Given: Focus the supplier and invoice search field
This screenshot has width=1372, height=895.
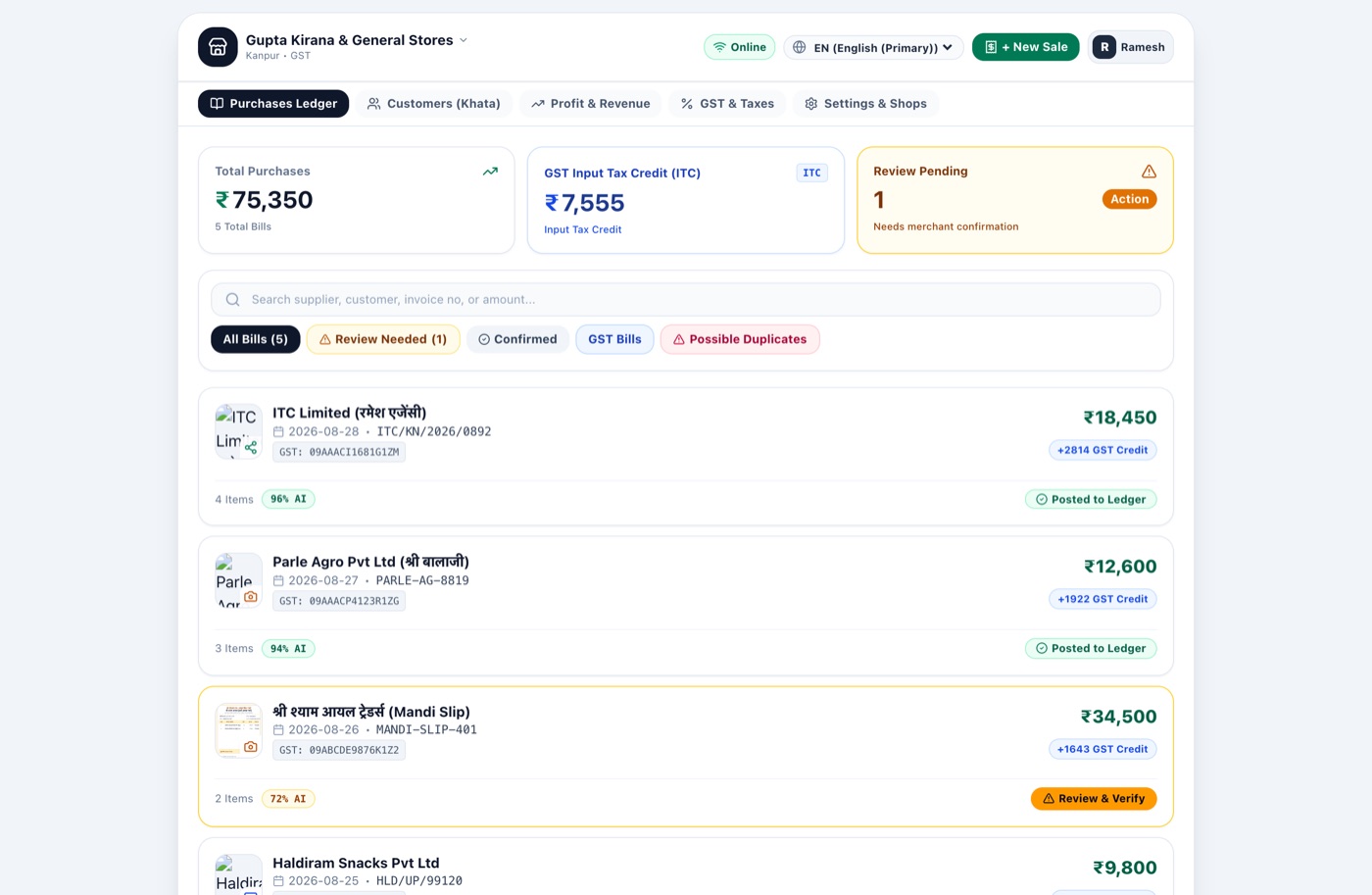Looking at the screenshot, I should coord(686,300).
